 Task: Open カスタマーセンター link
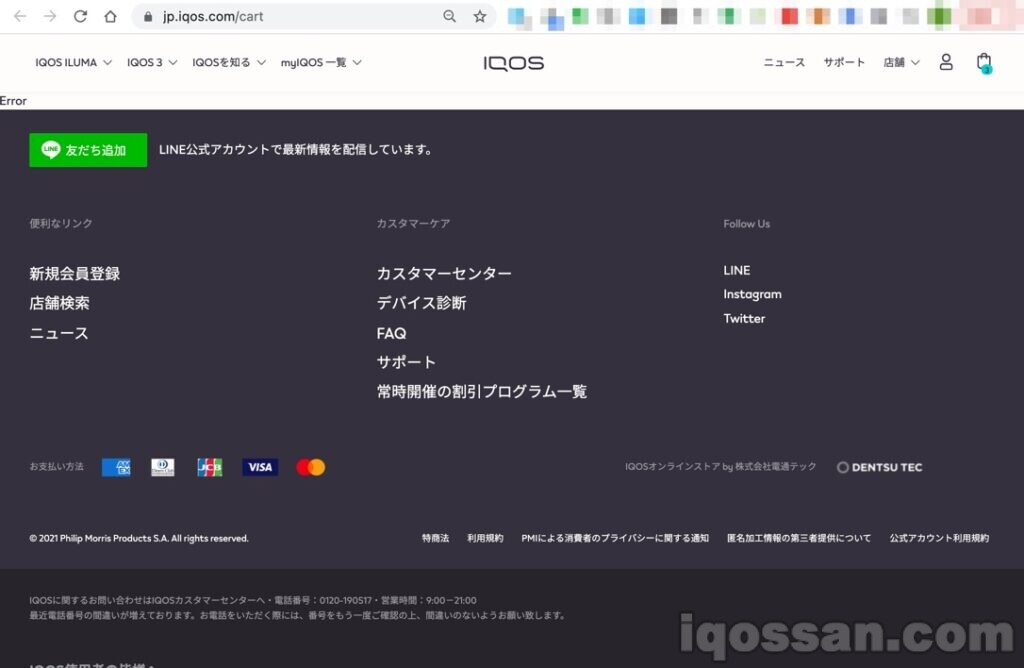pyautogui.click(x=444, y=274)
